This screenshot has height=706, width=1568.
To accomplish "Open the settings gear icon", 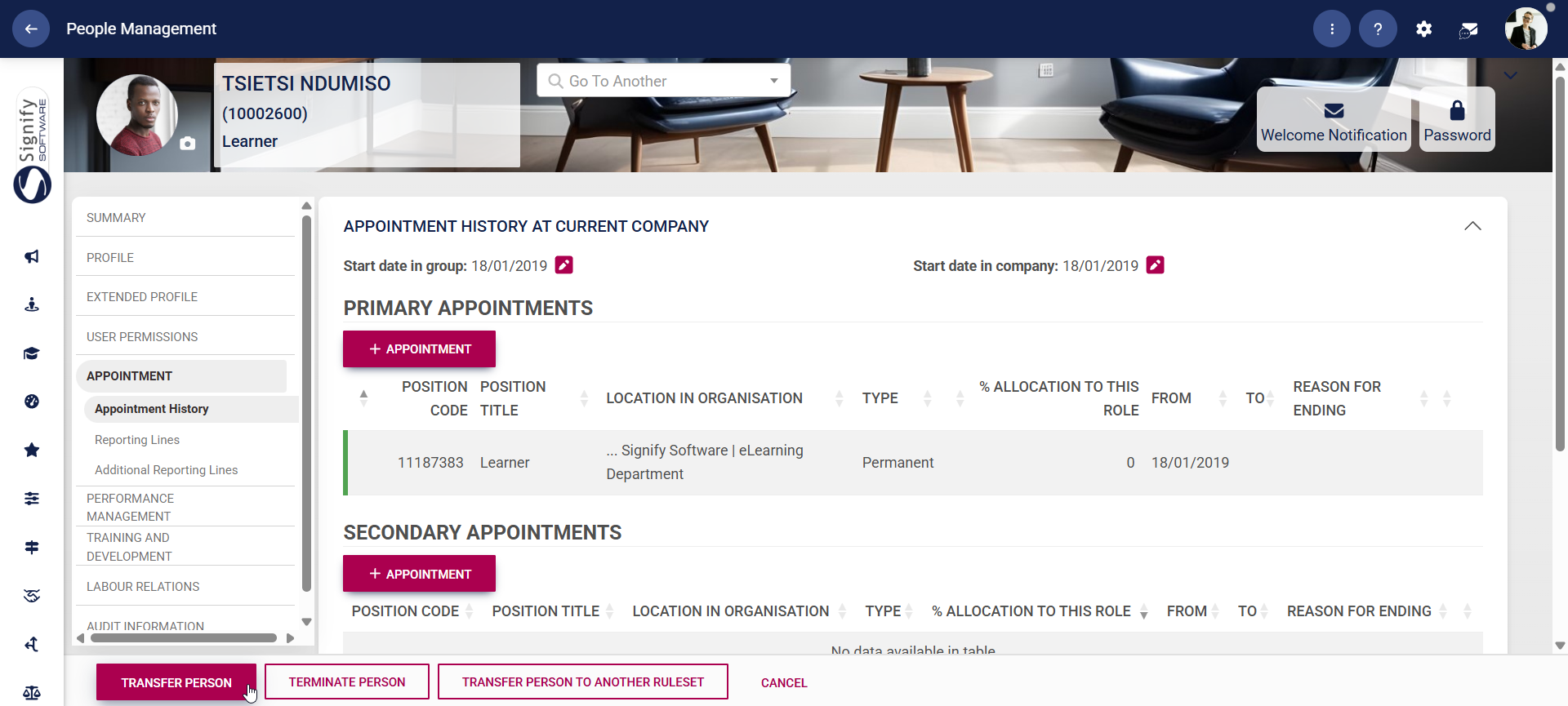I will [x=1423, y=29].
